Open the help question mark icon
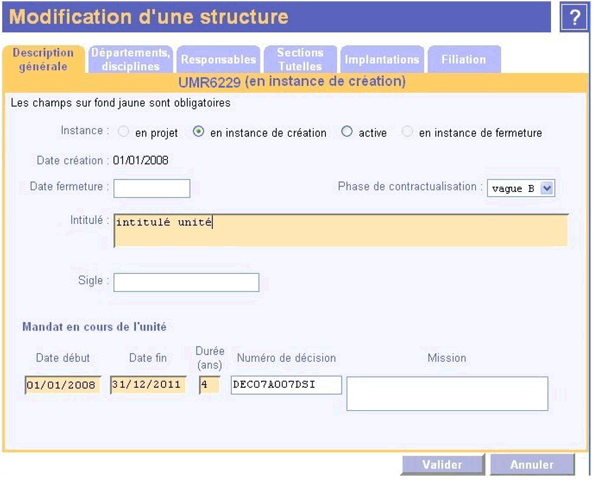This screenshot has width=600, height=485. pyautogui.click(x=574, y=17)
